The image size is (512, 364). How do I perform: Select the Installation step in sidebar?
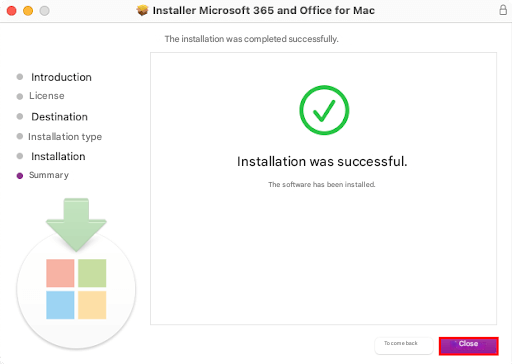tap(58, 156)
